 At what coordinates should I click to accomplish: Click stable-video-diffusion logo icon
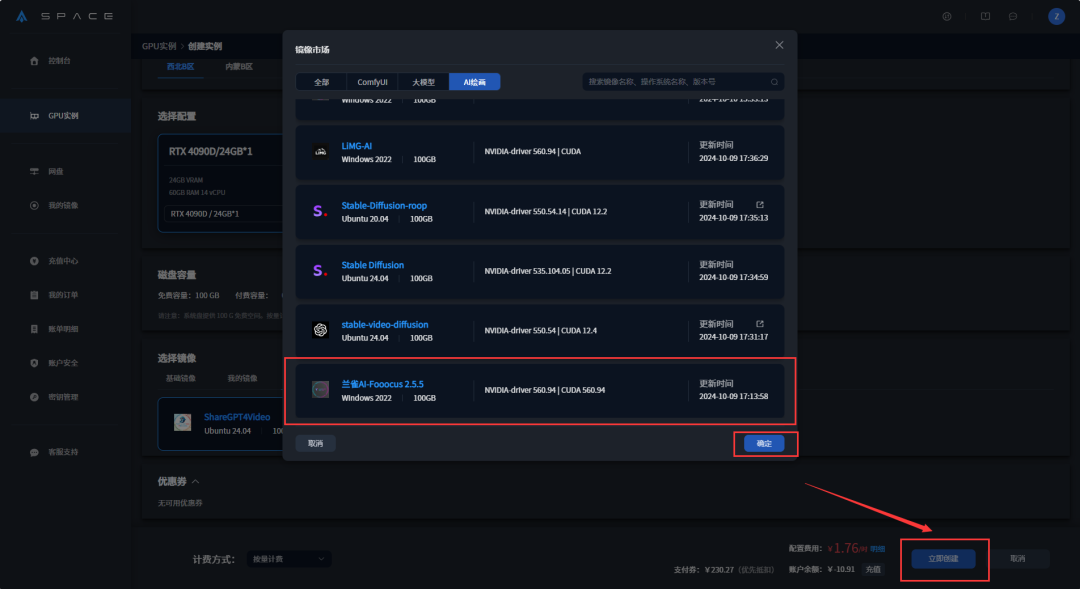(320, 330)
